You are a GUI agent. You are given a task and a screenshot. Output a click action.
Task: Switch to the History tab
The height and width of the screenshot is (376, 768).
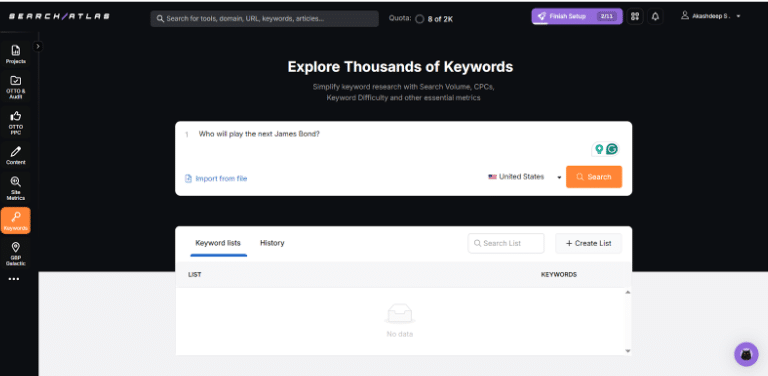point(272,243)
